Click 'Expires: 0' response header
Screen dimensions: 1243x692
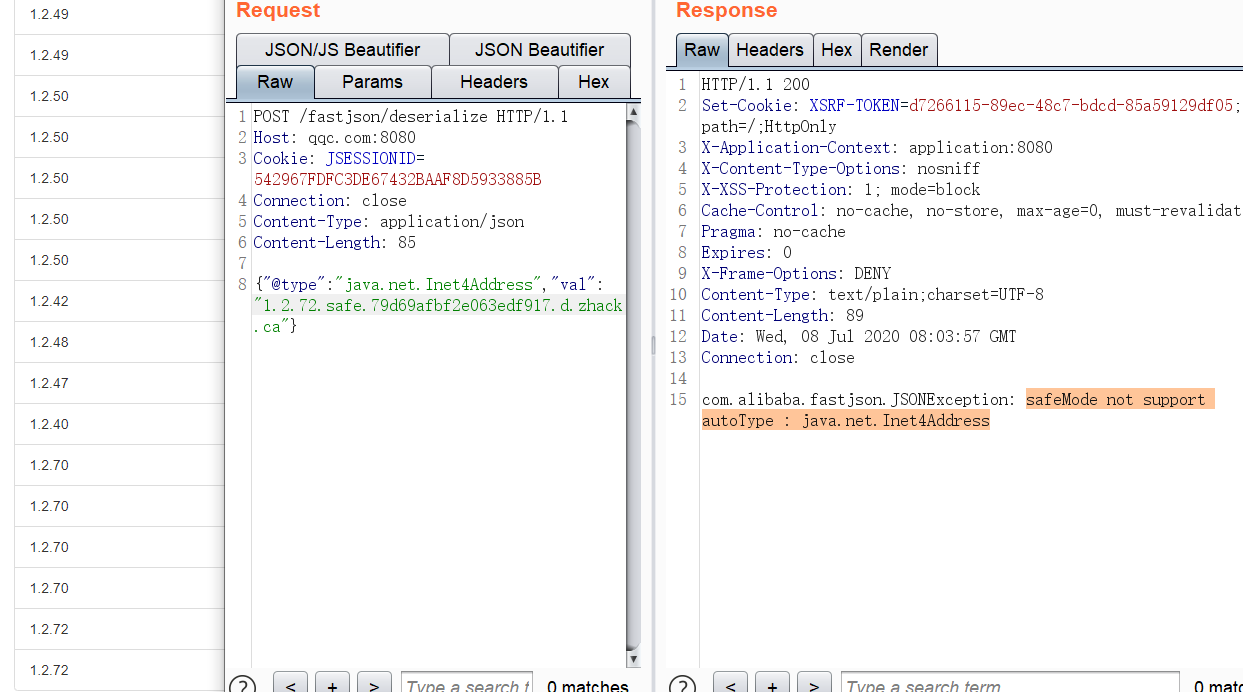[x=746, y=253]
